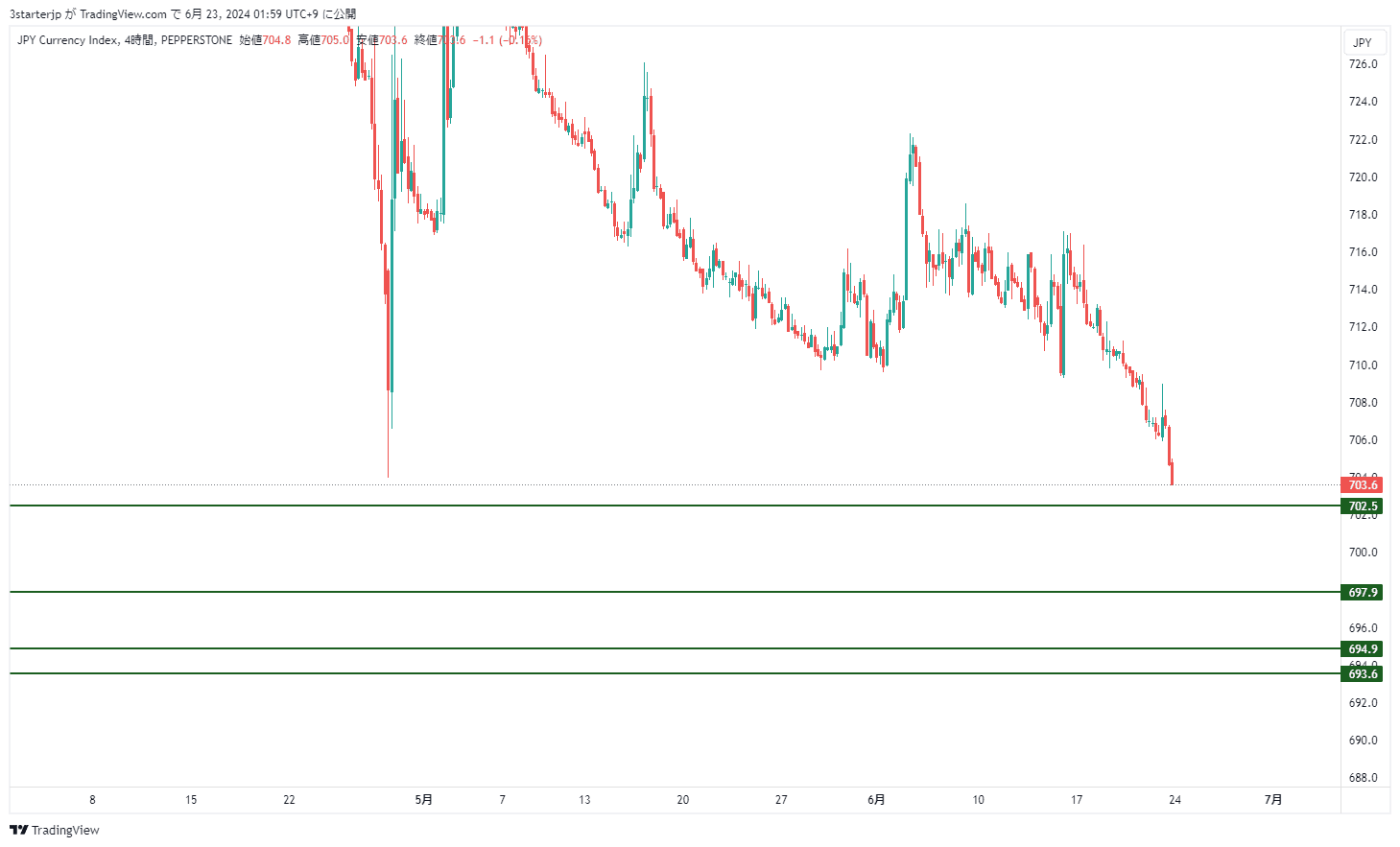Click the 'PEPPERSTONE' source text in legend
Screen dimensions: 1400x847
pyautogui.click(x=197, y=40)
